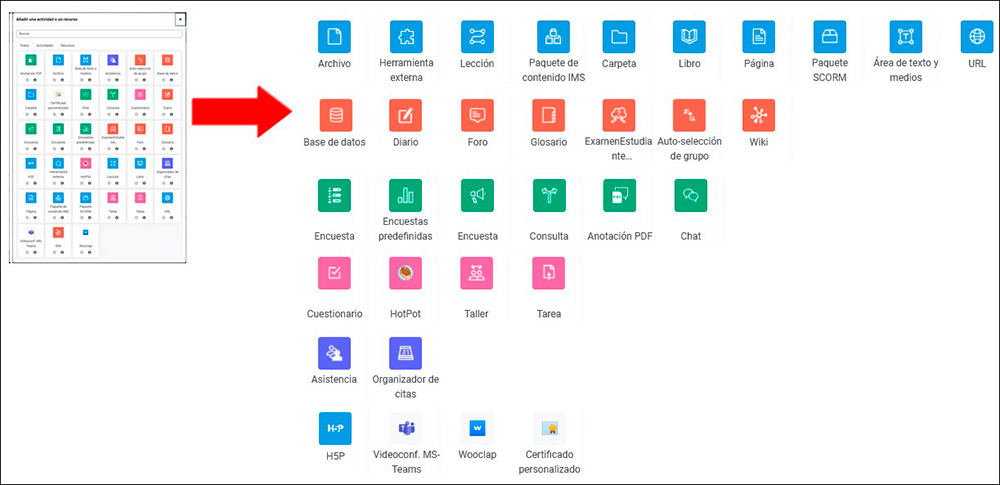Image resolution: width=1000 pixels, height=485 pixels.
Task: Choose the large Wooclap icon
Action: tap(477, 428)
